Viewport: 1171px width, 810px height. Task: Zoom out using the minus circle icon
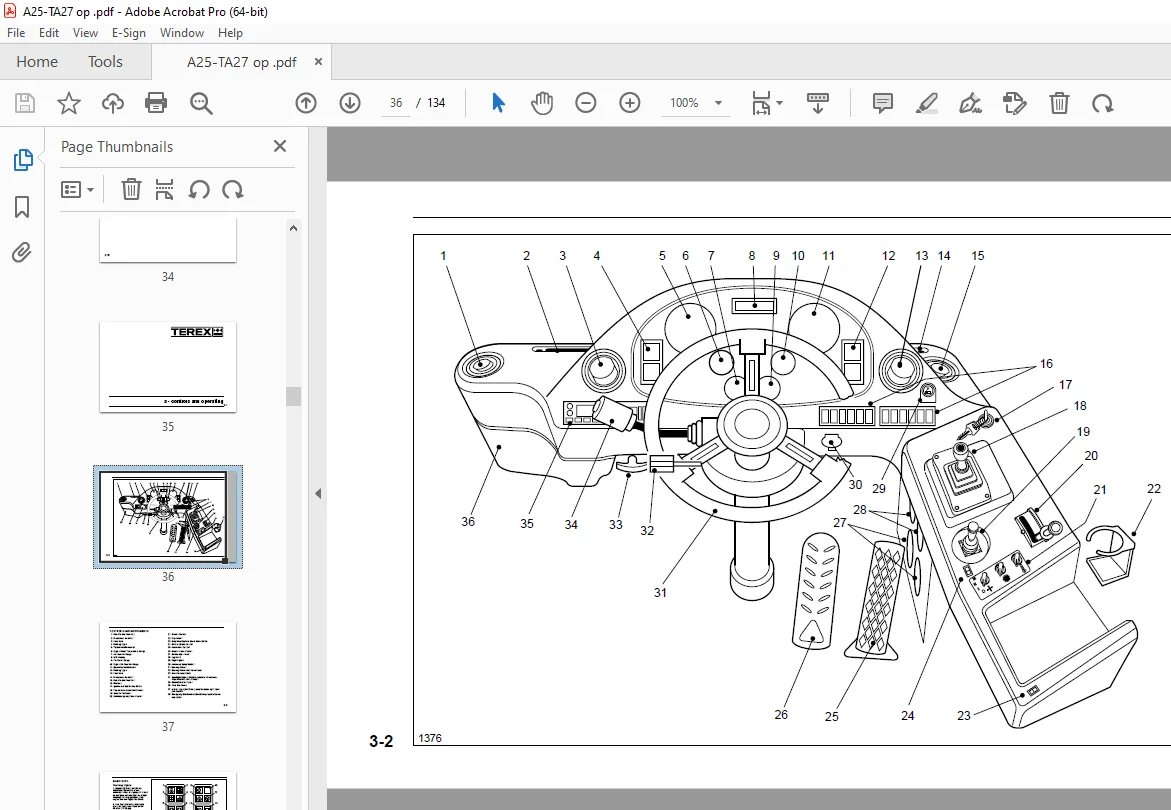click(586, 103)
